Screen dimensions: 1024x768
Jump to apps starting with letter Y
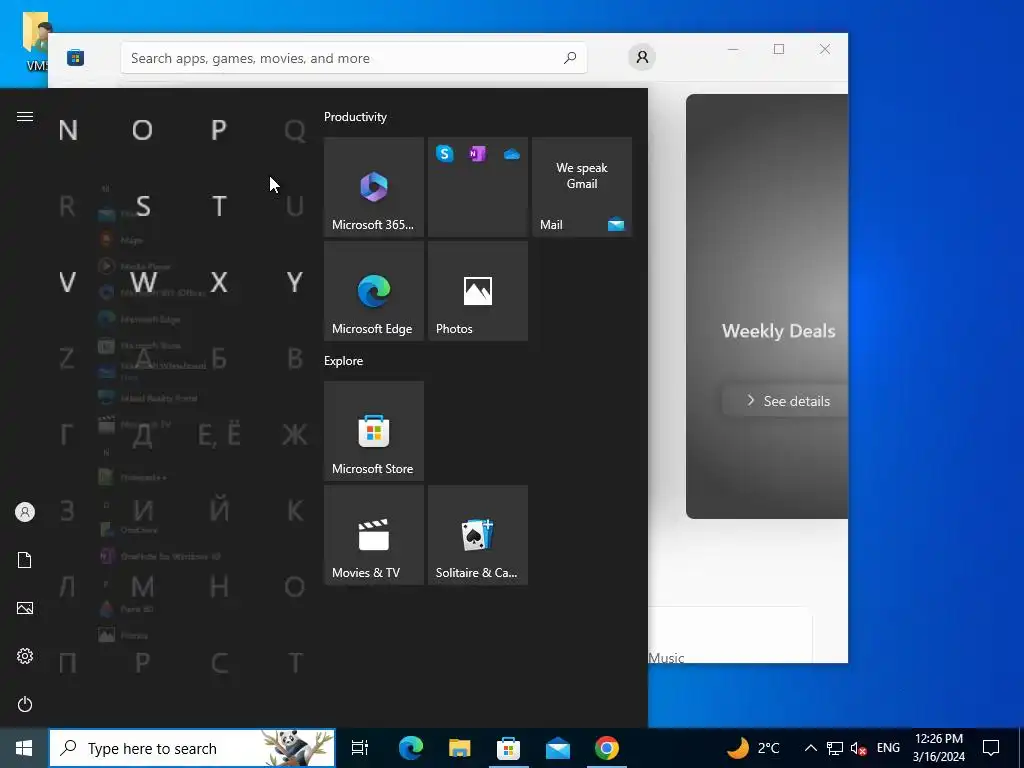[295, 282]
